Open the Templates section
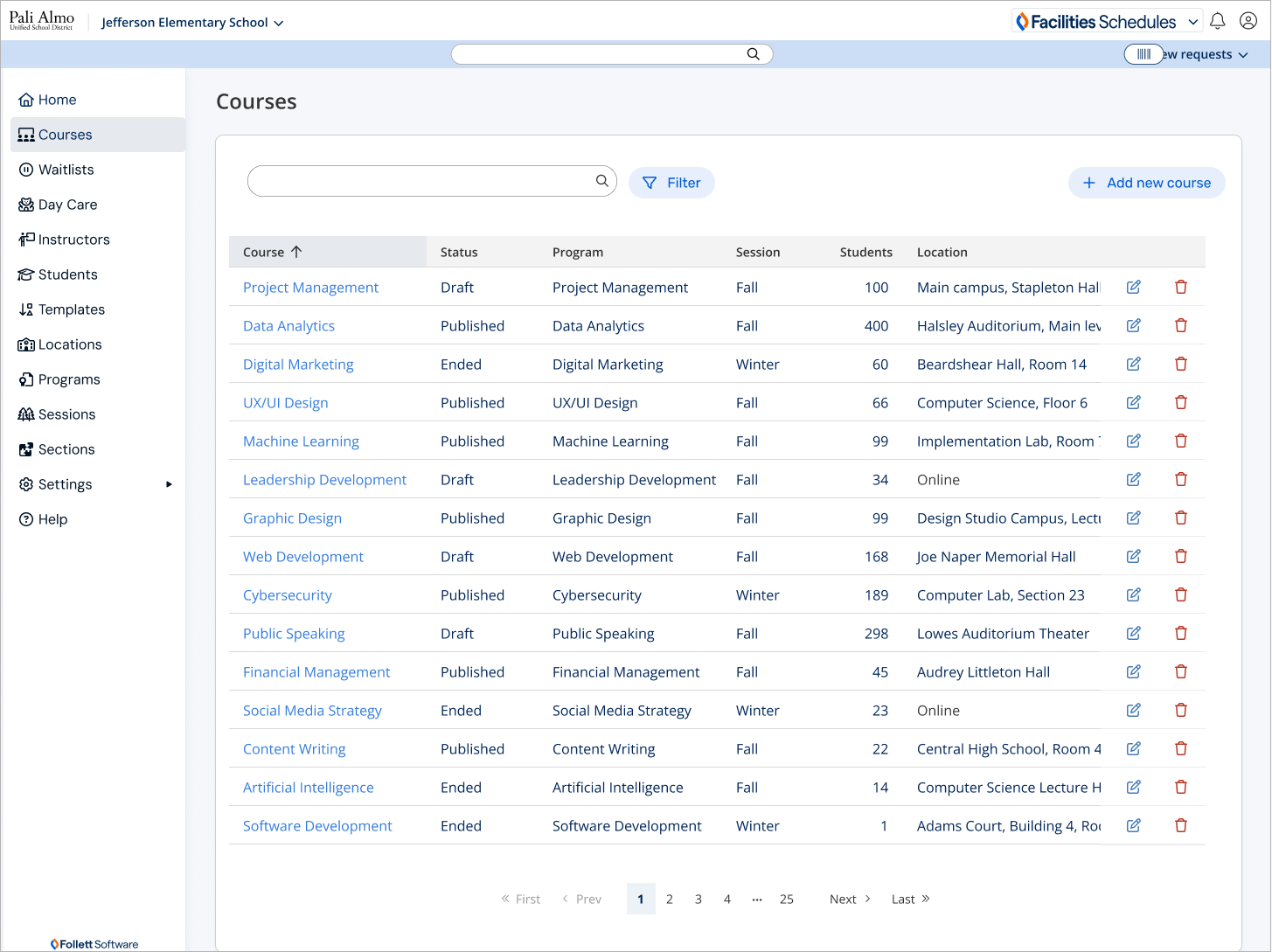 pyautogui.click(x=71, y=309)
